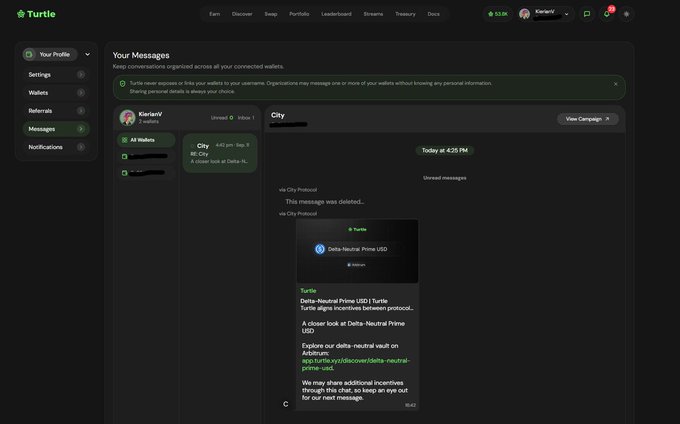This screenshot has height=424, width=680.
Task: Open the City conversation in the list
Action: pos(220,153)
